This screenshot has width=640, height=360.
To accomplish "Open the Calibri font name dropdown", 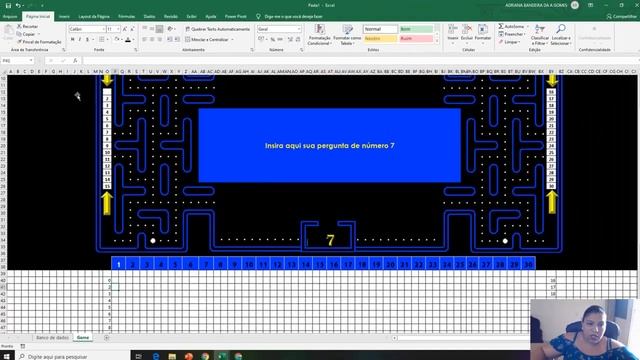I will 103,29.
